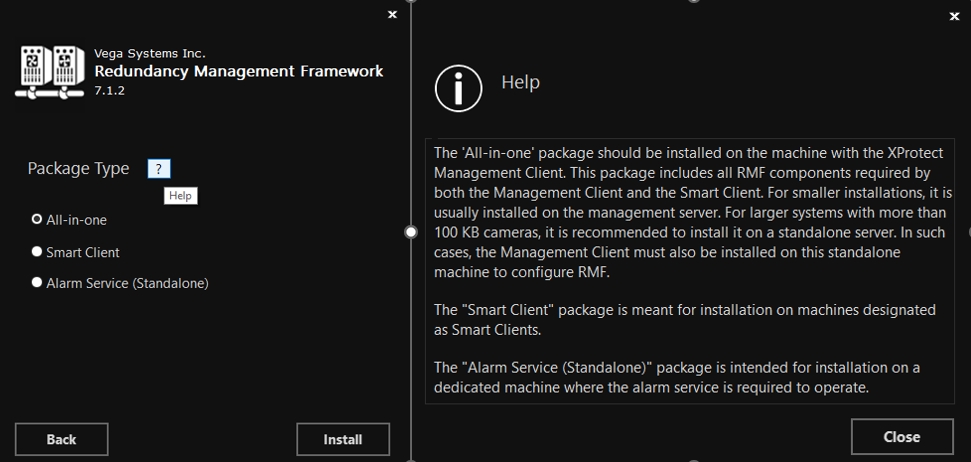
Task: Select the All-in-one package option
Action: [37, 219]
